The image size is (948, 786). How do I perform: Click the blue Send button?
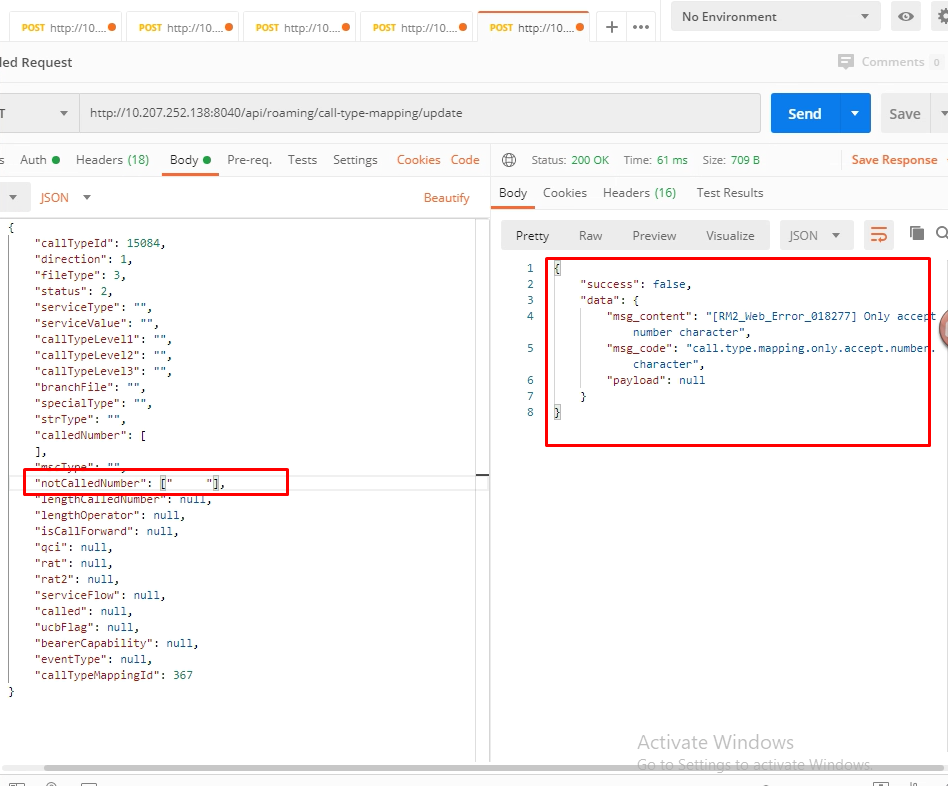pyautogui.click(x=805, y=114)
